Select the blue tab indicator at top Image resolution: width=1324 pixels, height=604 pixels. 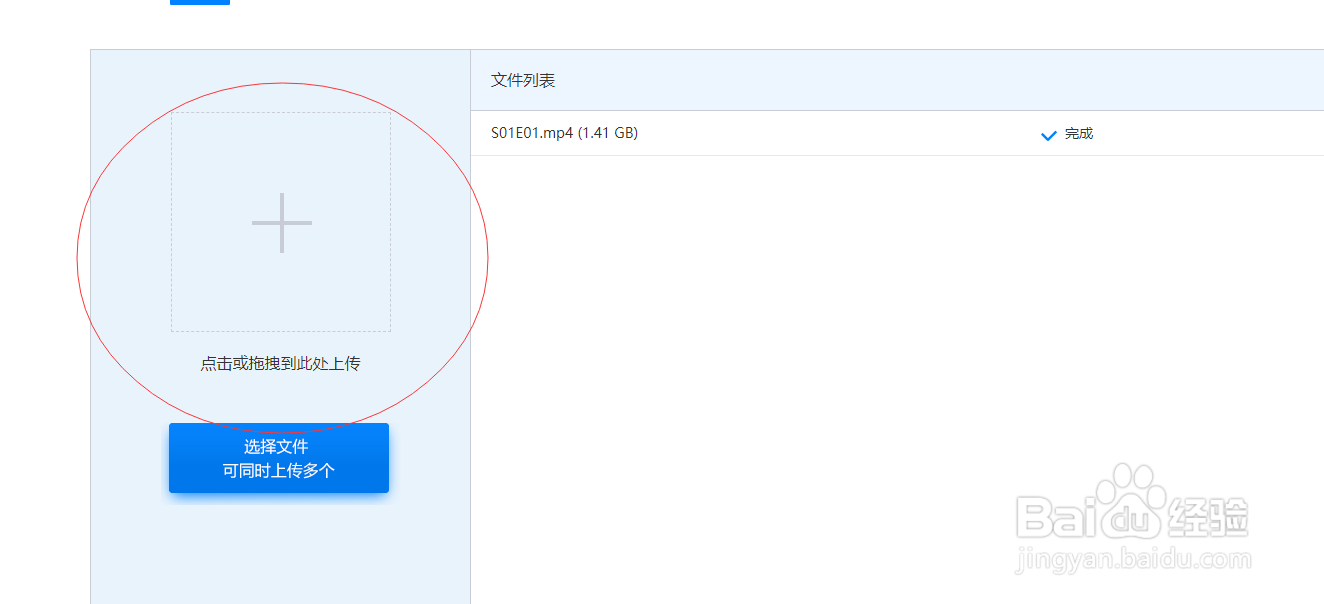[200, 2]
